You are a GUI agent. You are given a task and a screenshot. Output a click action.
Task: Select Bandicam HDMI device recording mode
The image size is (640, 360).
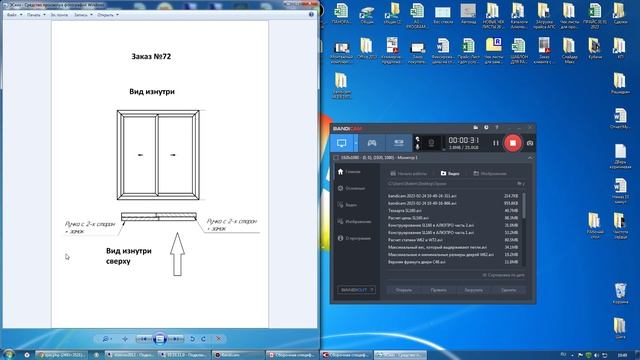pos(398,143)
